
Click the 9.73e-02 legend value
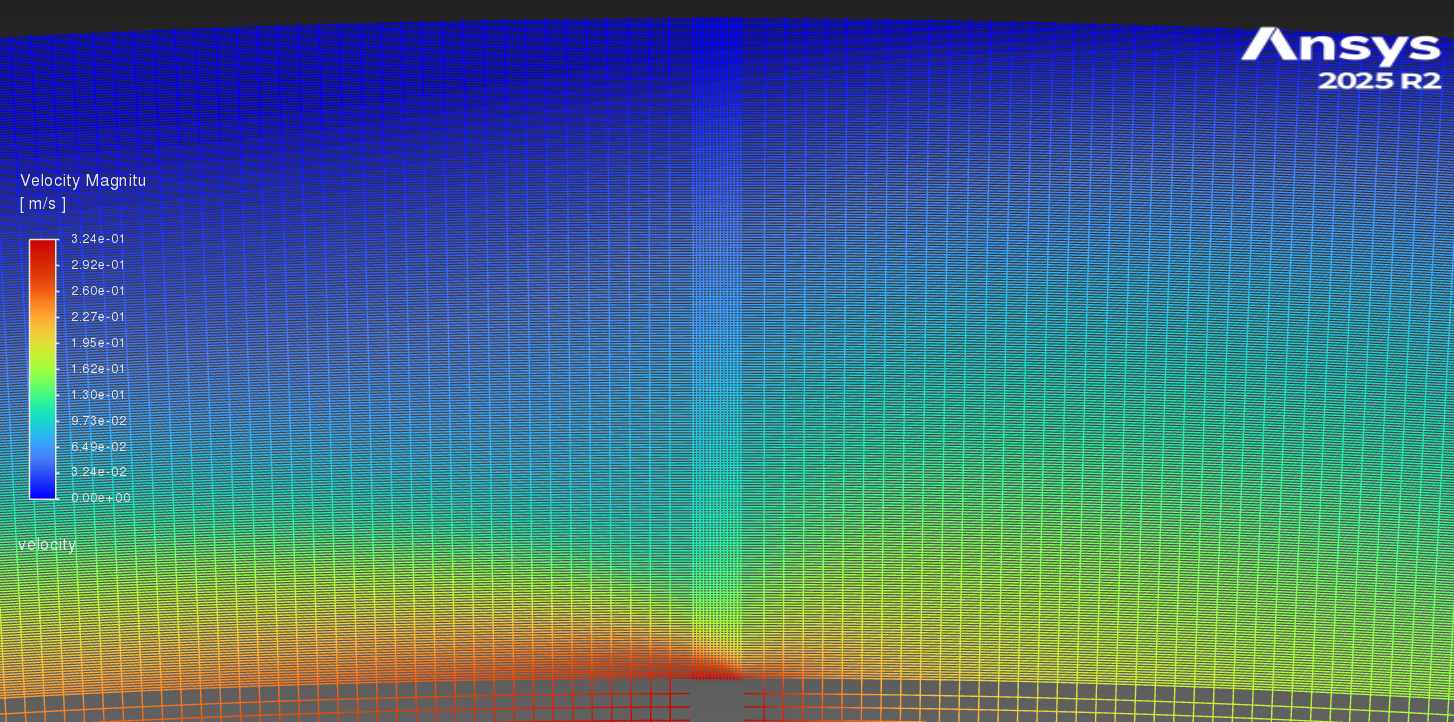[98, 421]
